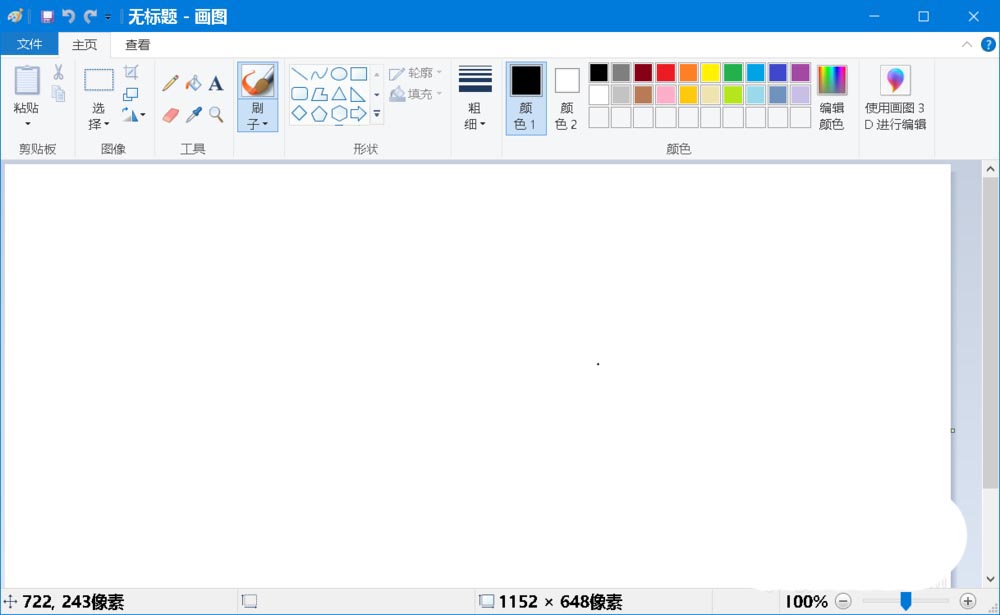
Task: Open the Help question mark icon
Action: 988,45
